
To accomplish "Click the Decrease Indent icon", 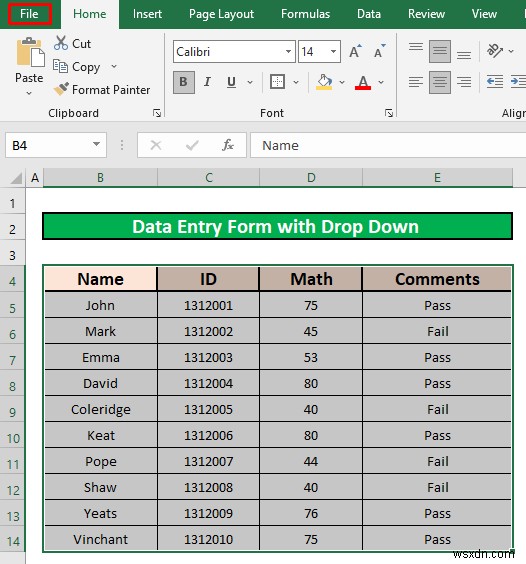I will (x=495, y=82).
